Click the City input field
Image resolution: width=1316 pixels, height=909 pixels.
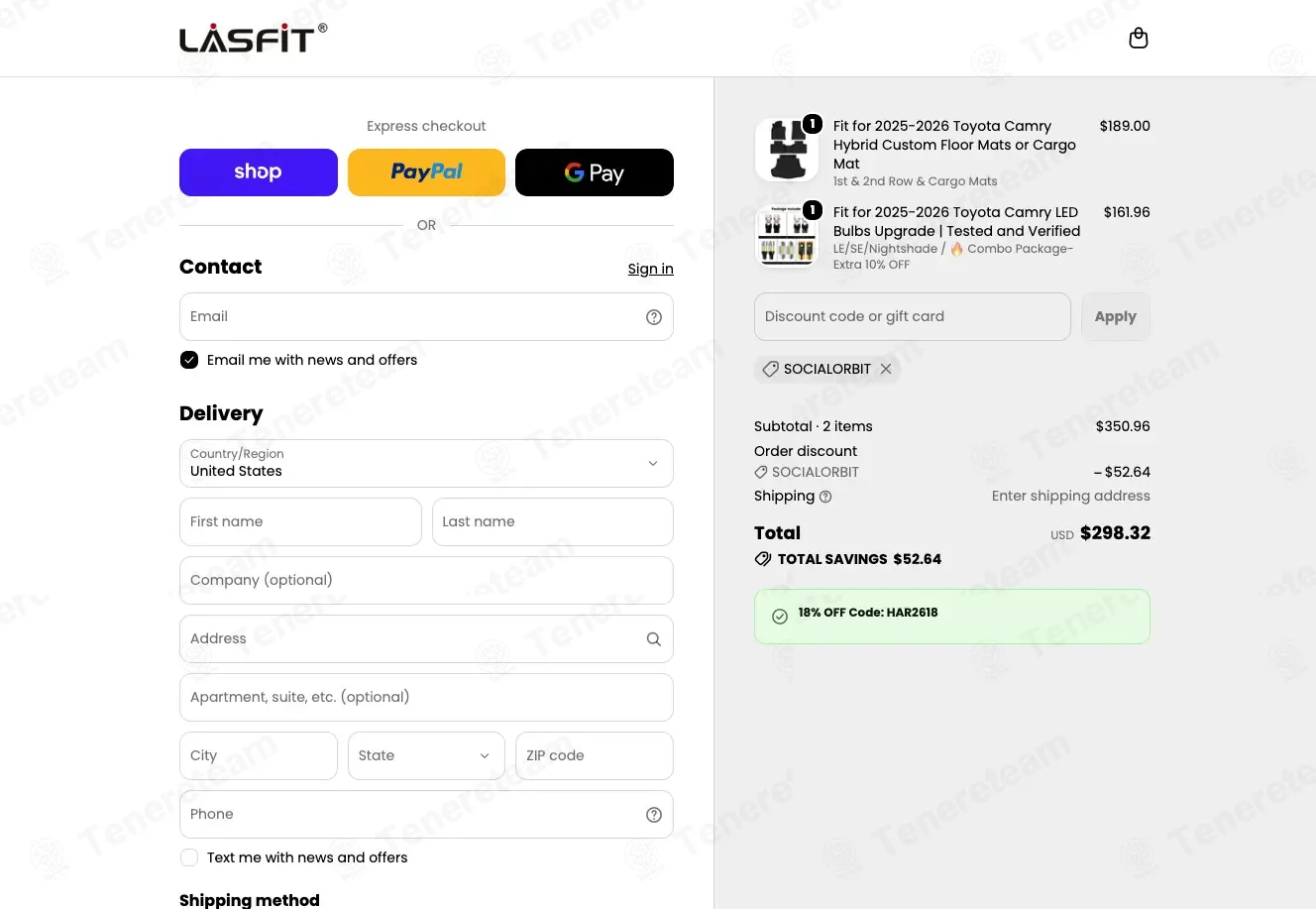pos(259,756)
